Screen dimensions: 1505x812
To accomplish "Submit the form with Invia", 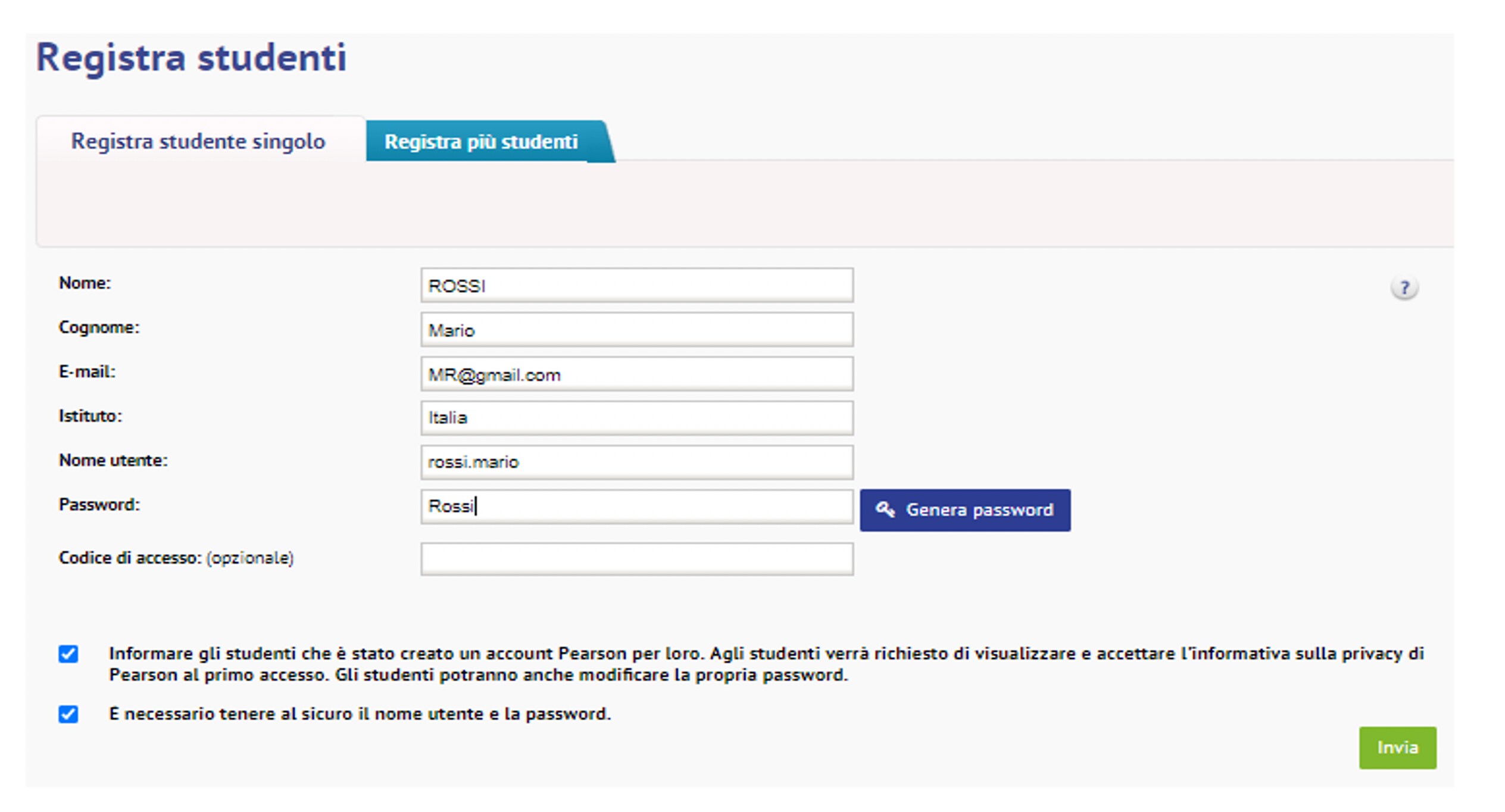I will coord(1397,747).
